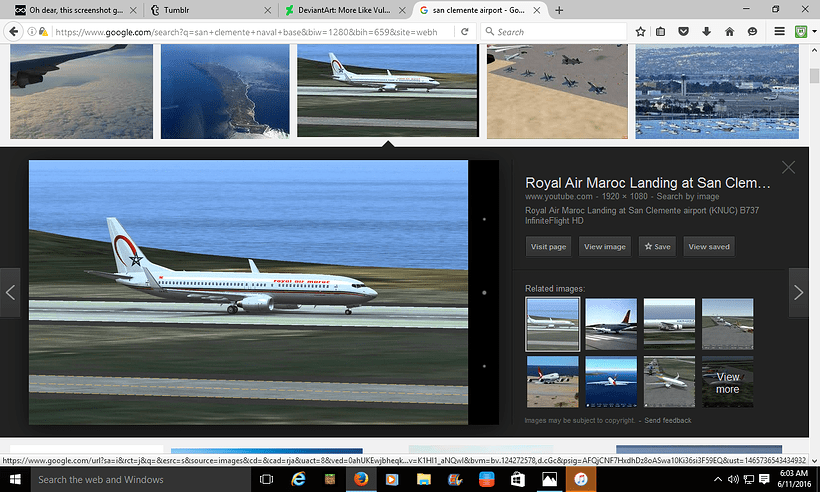
Task: Open the volume speaker icon in tray
Action: 733,479
